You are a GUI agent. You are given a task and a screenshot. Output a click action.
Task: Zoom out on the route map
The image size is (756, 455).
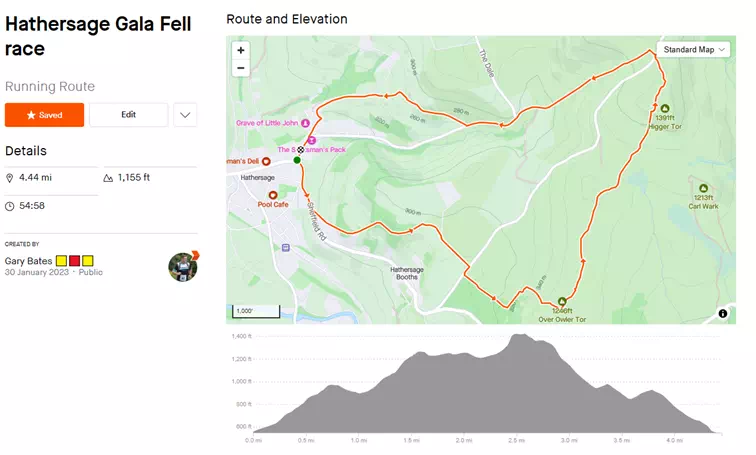[241, 68]
